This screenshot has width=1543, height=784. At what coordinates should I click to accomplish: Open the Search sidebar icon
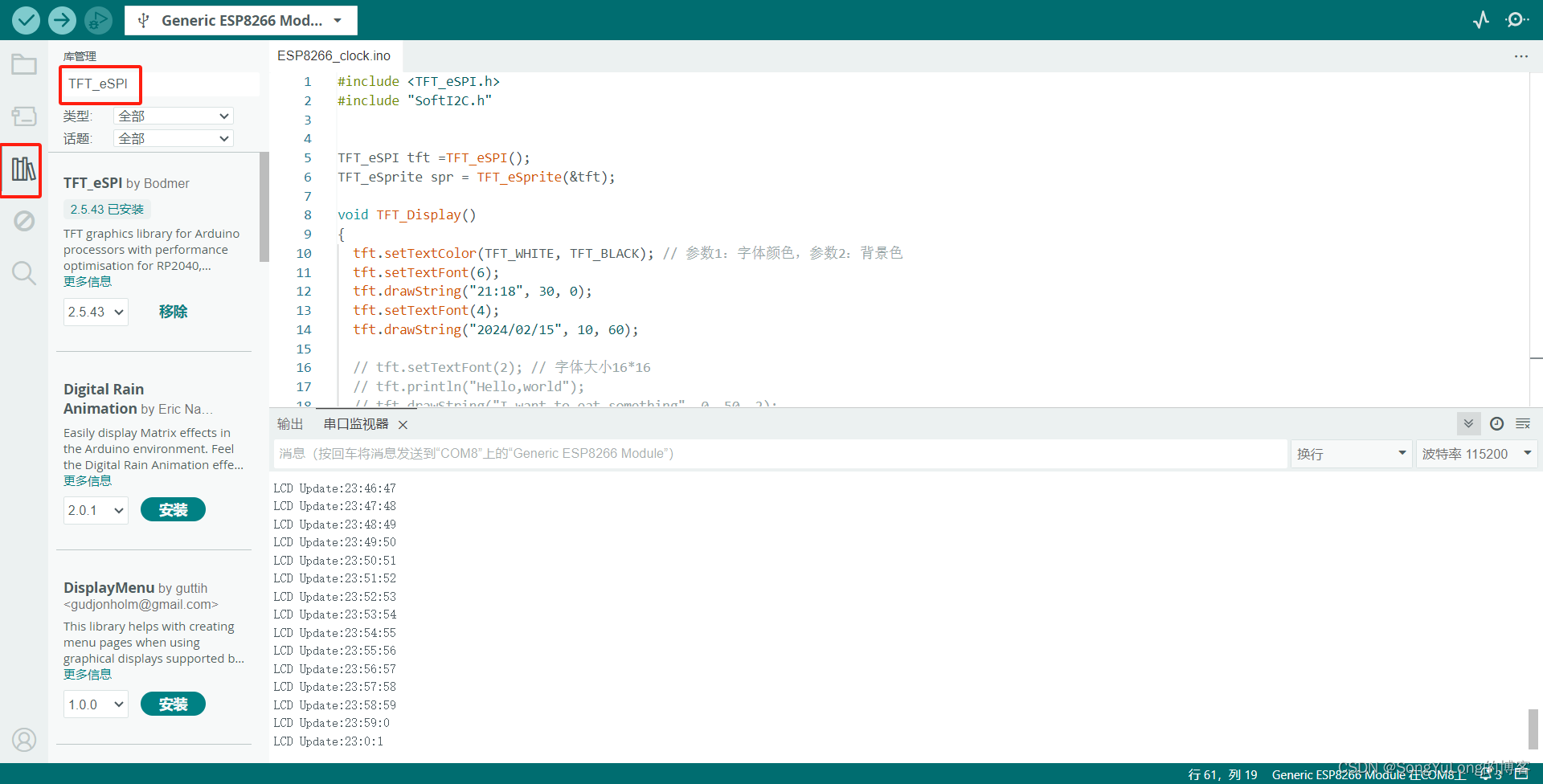24,273
